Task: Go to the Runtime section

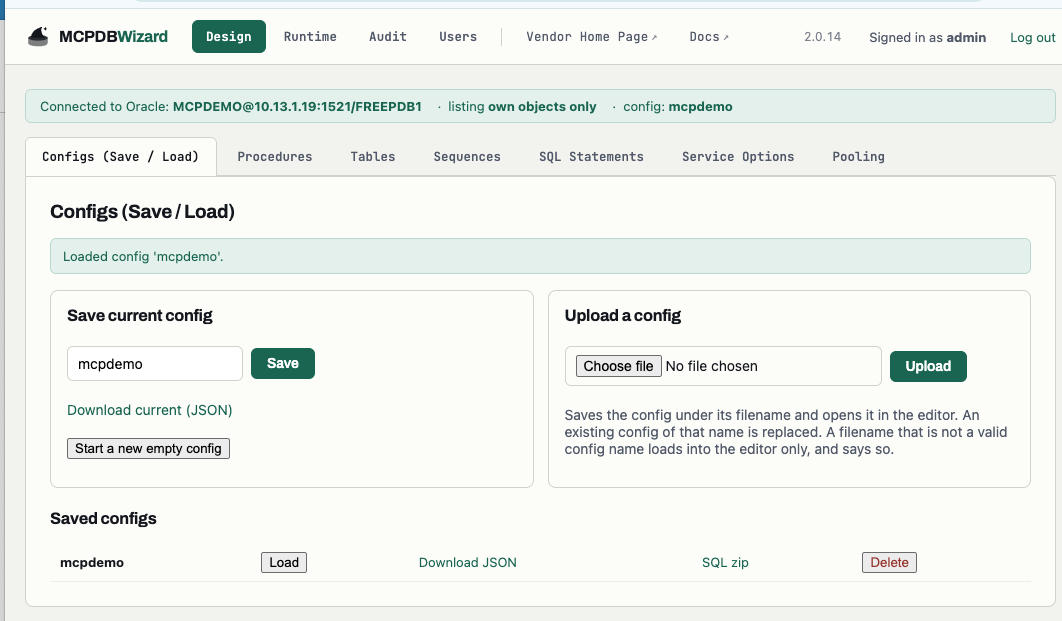Action: tap(310, 37)
